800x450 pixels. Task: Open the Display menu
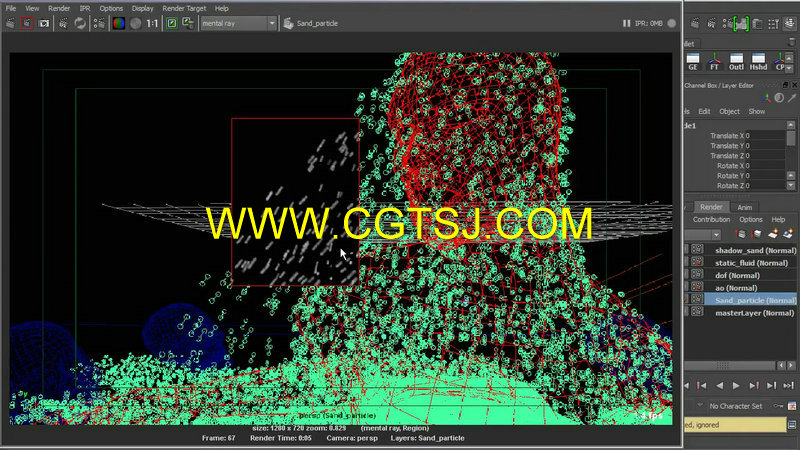pyautogui.click(x=142, y=8)
